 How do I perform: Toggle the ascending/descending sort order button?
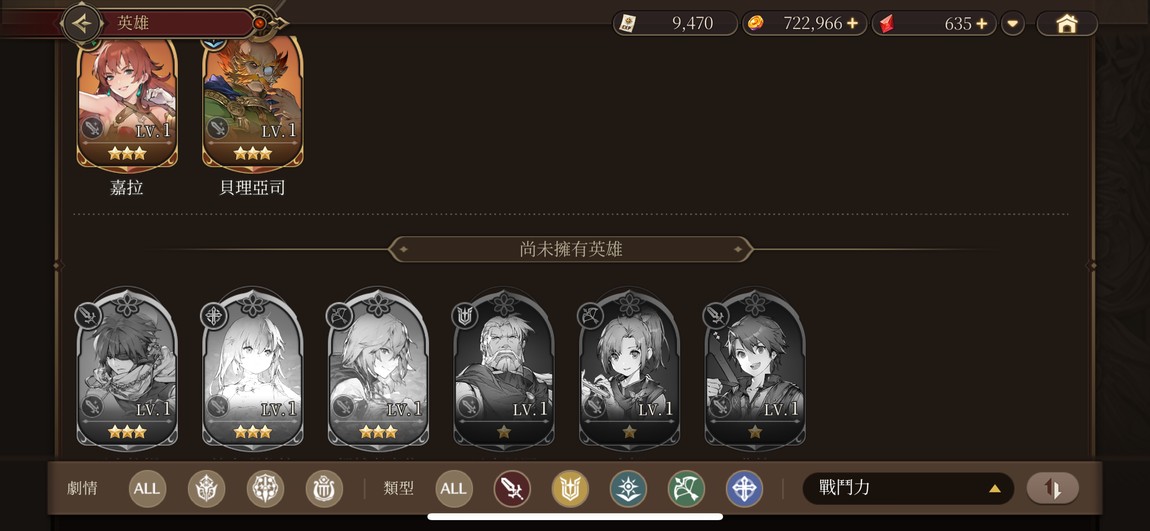(x=1052, y=488)
